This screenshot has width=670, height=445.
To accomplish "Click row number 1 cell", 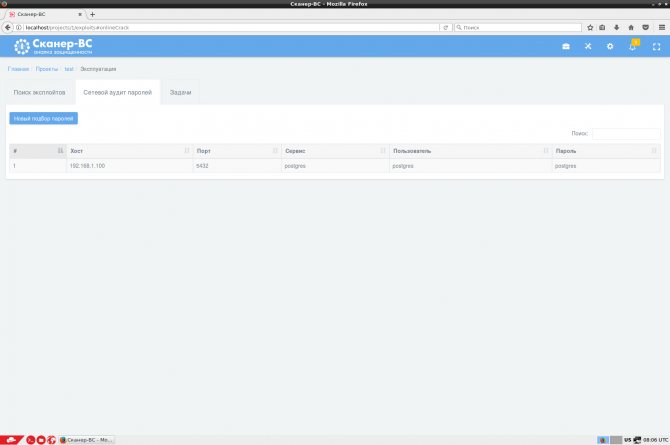I will point(38,166).
